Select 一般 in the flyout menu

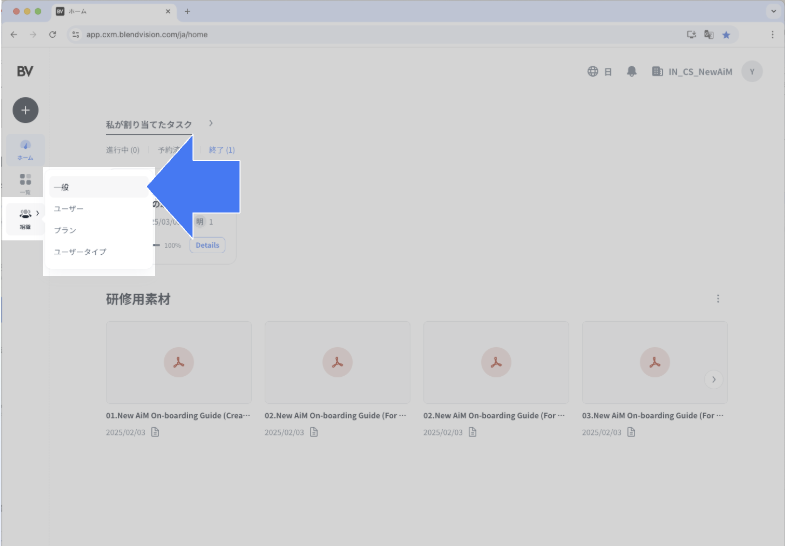point(98,187)
